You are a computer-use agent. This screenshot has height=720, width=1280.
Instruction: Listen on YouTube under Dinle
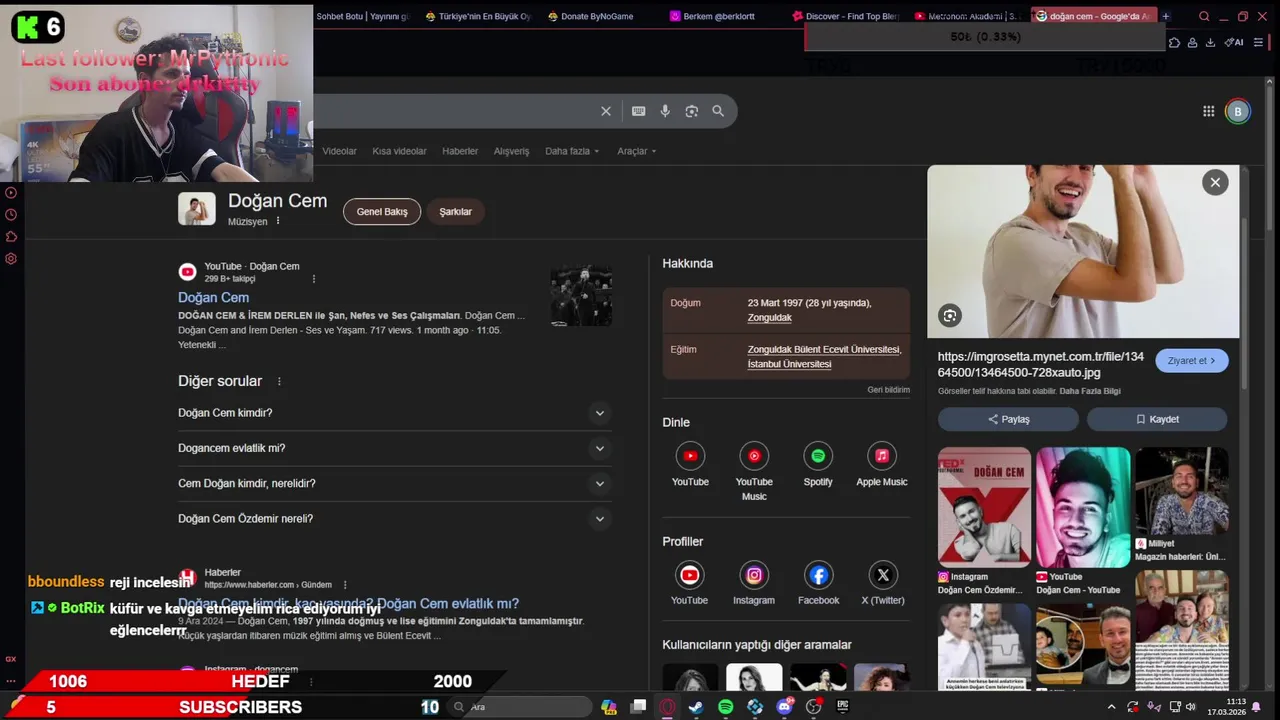[x=690, y=465]
